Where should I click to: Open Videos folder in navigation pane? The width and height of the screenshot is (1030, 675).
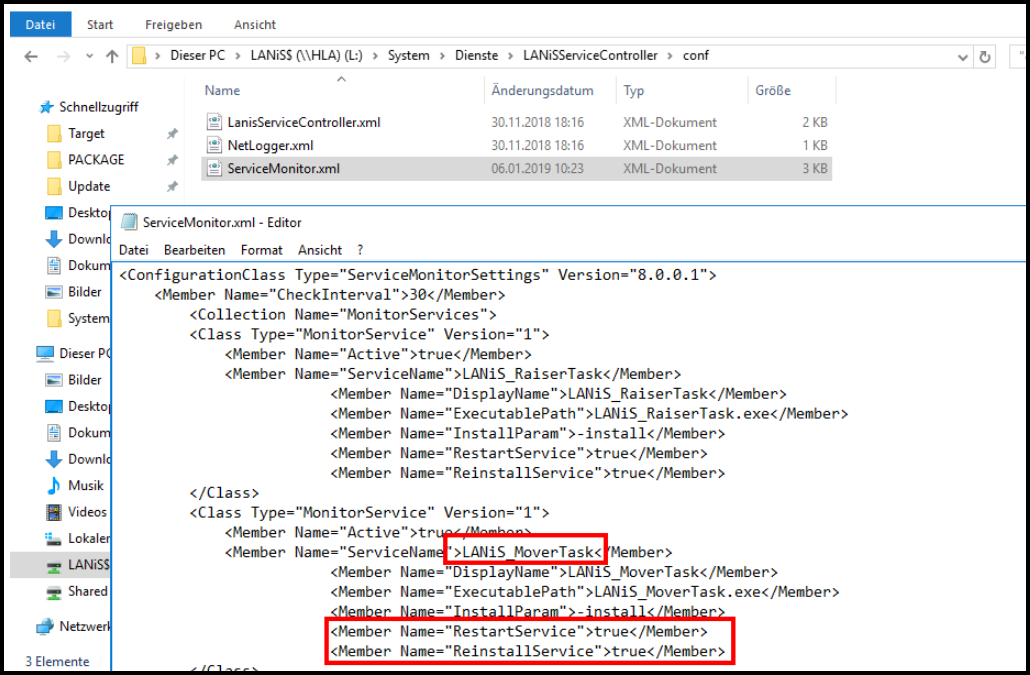[x=76, y=512]
